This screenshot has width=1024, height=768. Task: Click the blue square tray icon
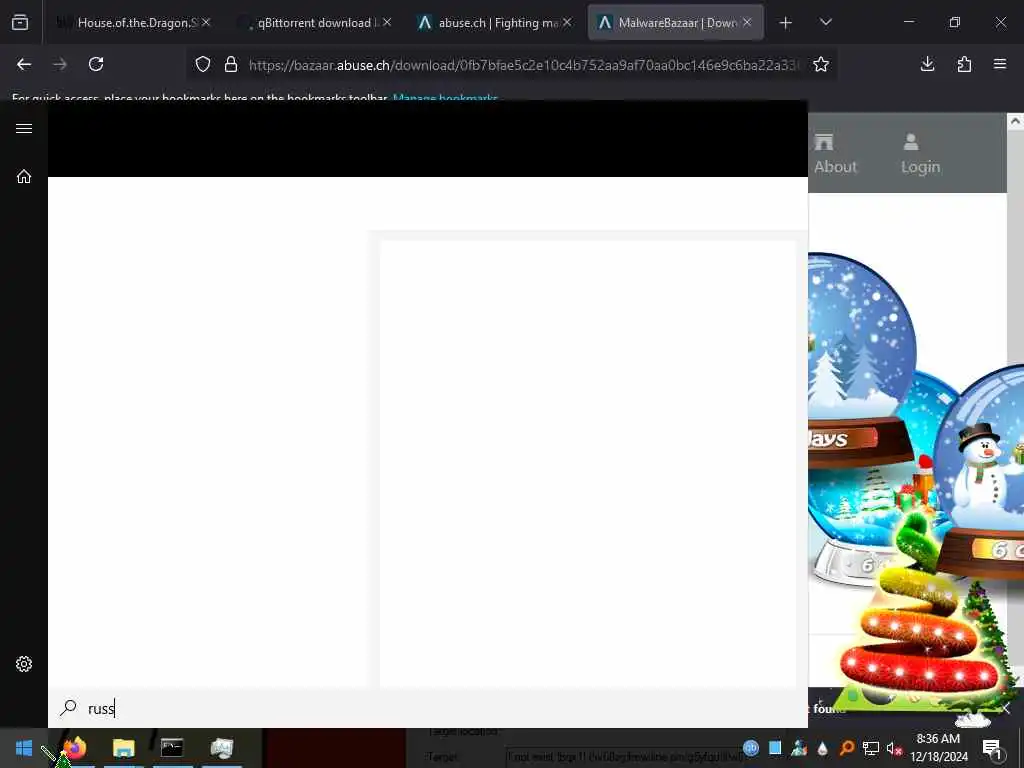(775, 748)
